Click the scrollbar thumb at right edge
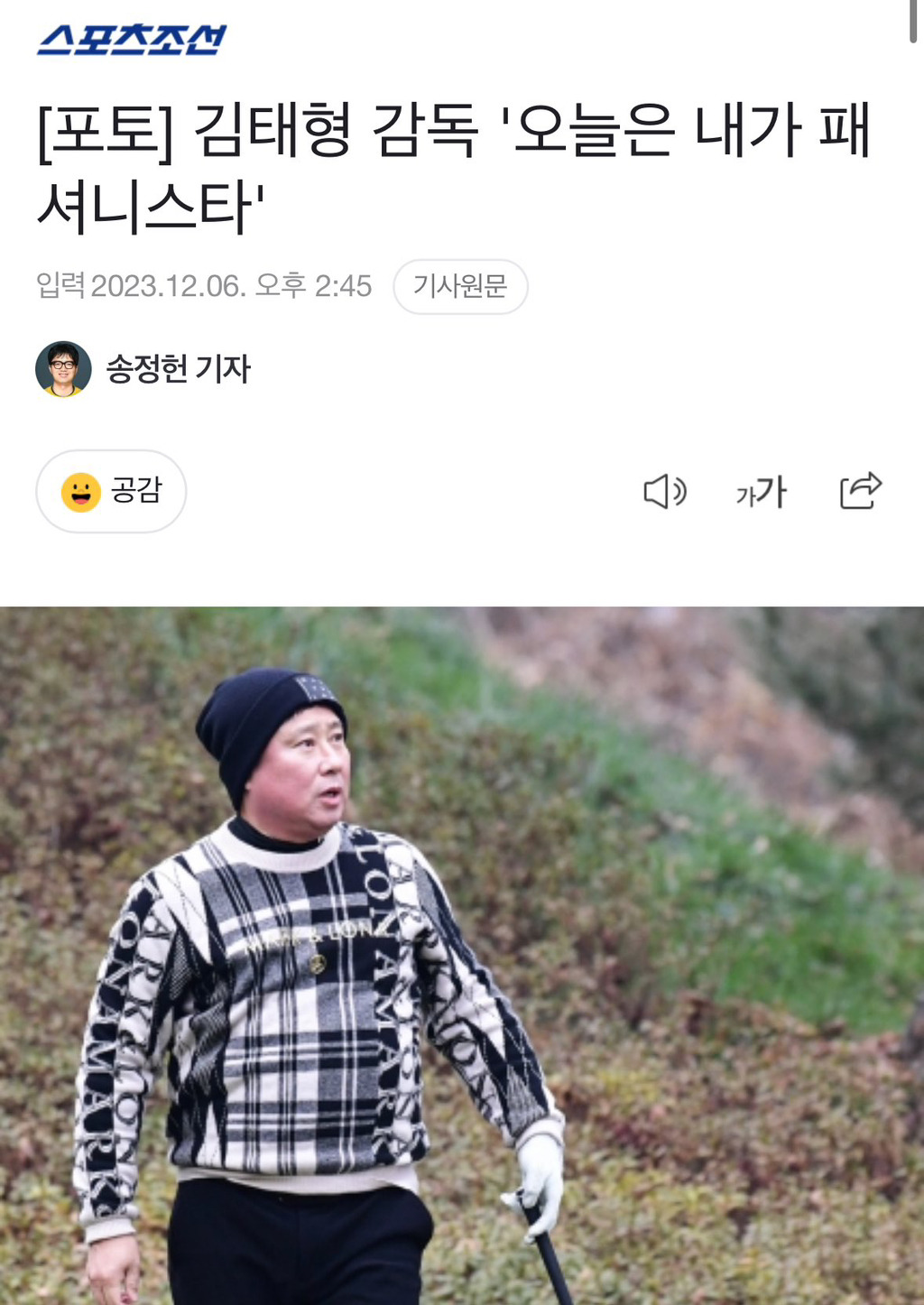This screenshot has height=1305, width=924. tap(914, 20)
